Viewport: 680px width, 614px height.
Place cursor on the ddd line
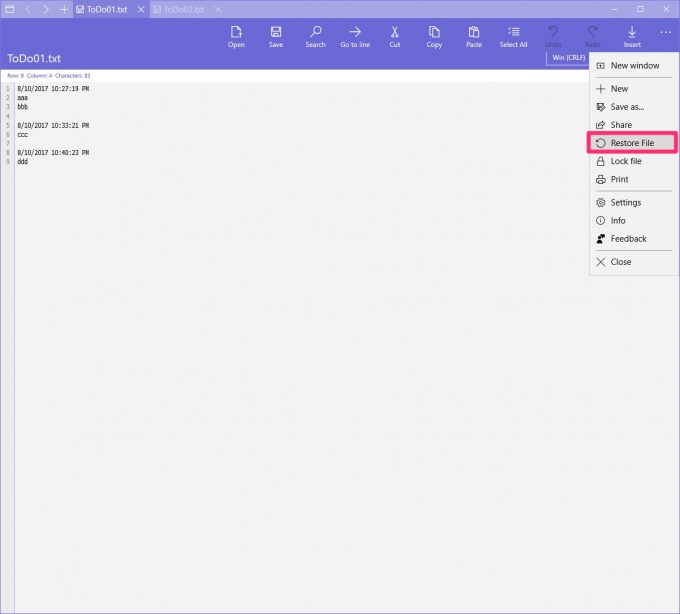tap(23, 161)
